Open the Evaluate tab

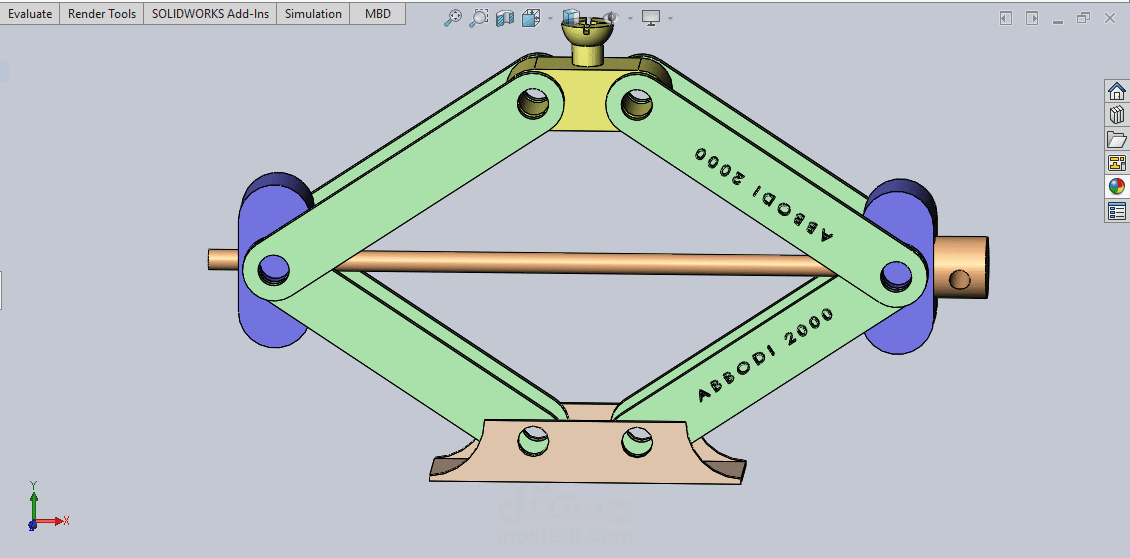click(30, 14)
